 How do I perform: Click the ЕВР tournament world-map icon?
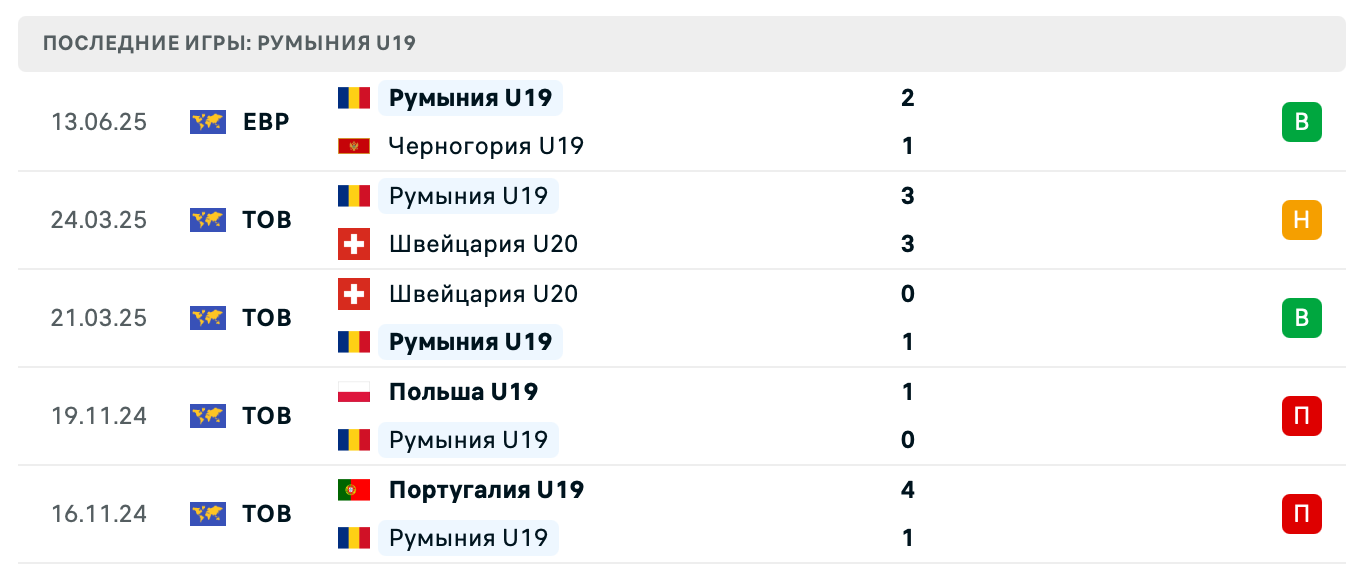pyautogui.click(x=208, y=122)
